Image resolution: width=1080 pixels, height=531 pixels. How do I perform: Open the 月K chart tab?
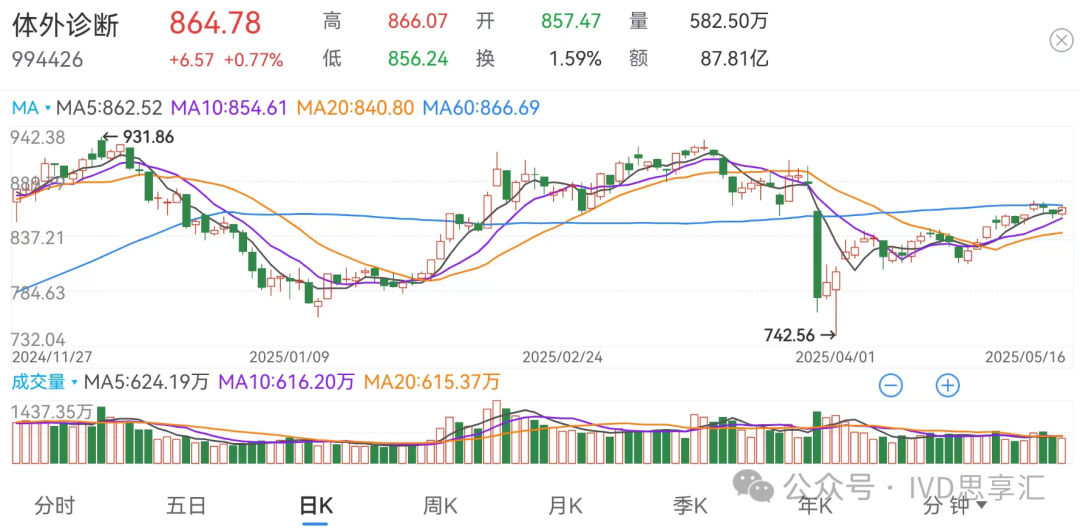[565, 506]
